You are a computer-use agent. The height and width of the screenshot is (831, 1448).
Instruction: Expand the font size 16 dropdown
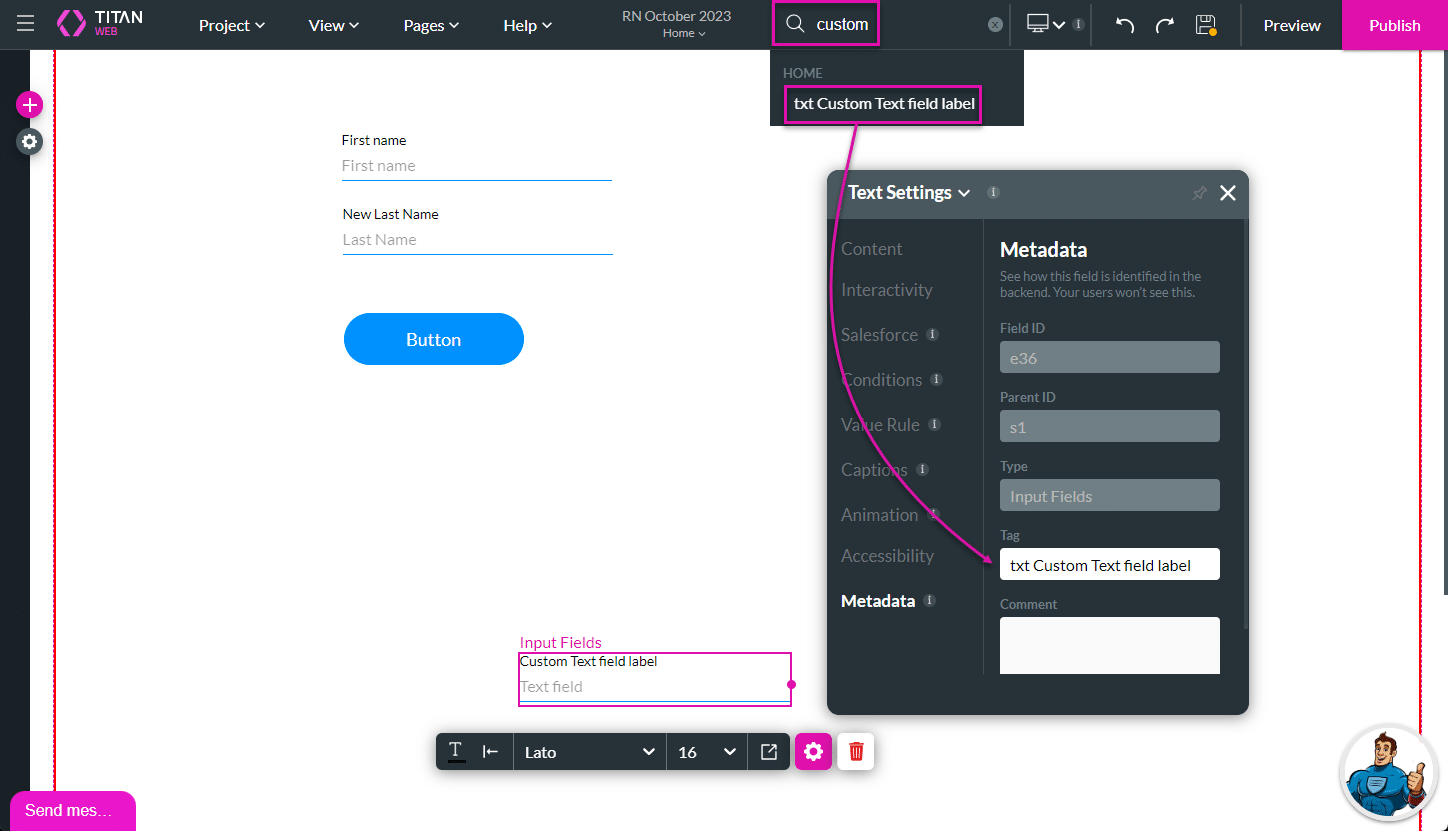[x=707, y=752]
